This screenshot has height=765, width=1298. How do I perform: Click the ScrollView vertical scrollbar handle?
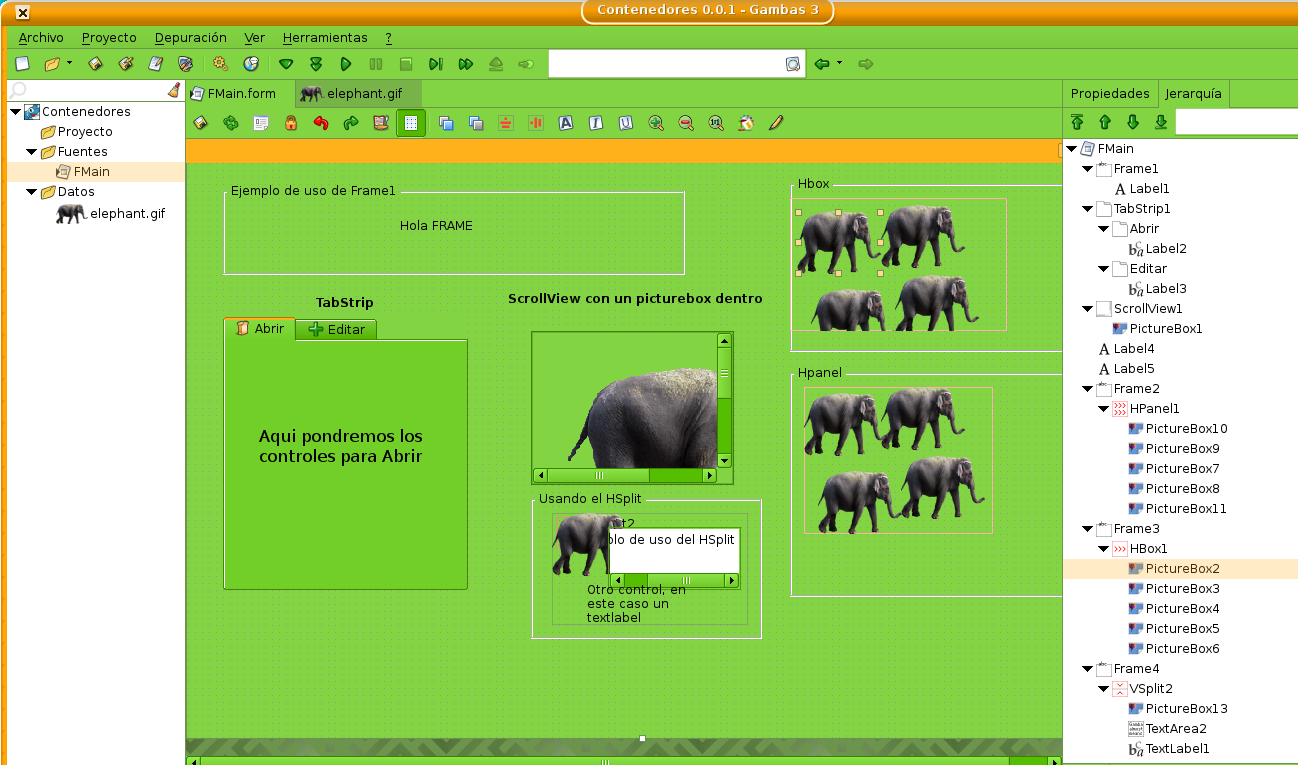click(x=725, y=373)
